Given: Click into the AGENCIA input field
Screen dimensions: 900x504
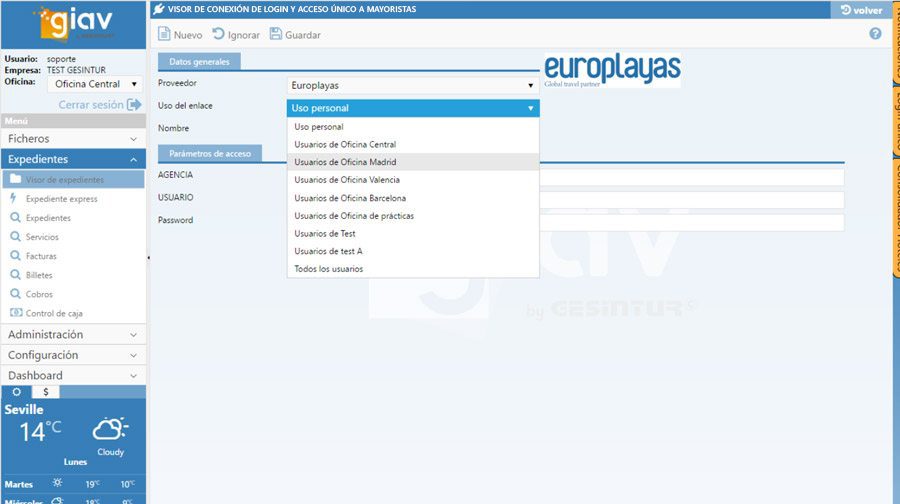Looking at the screenshot, I should [x=692, y=177].
